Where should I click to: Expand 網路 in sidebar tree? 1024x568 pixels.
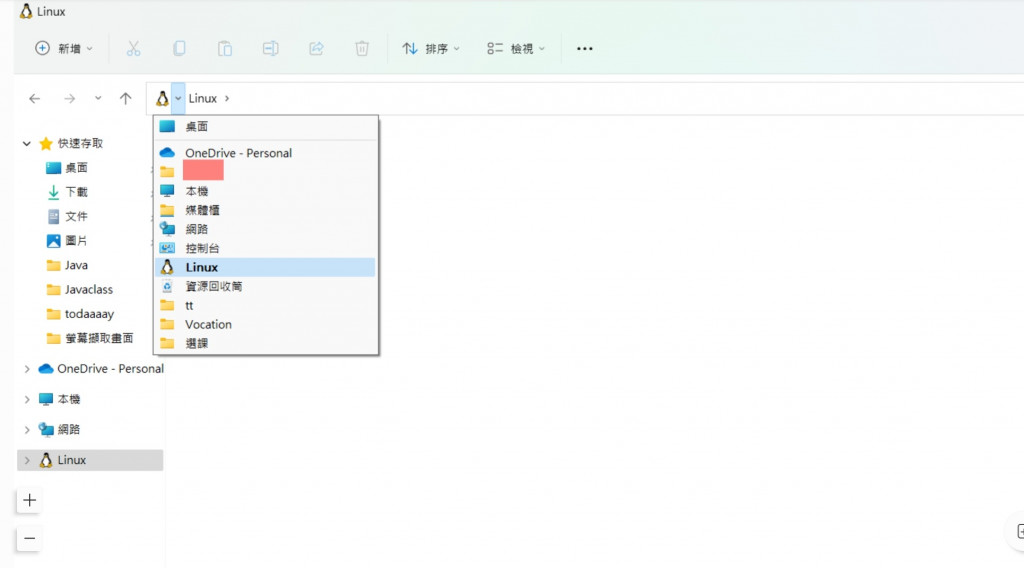click(27, 430)
